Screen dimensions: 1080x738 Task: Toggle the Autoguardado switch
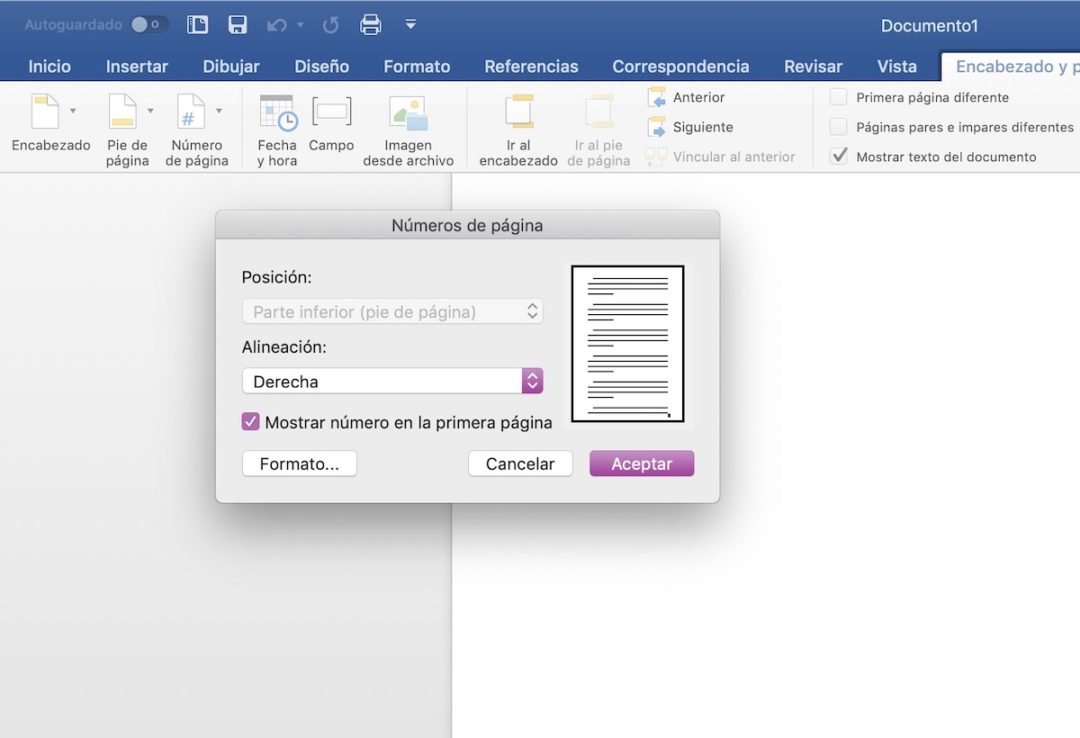click(x=149, y=25)
